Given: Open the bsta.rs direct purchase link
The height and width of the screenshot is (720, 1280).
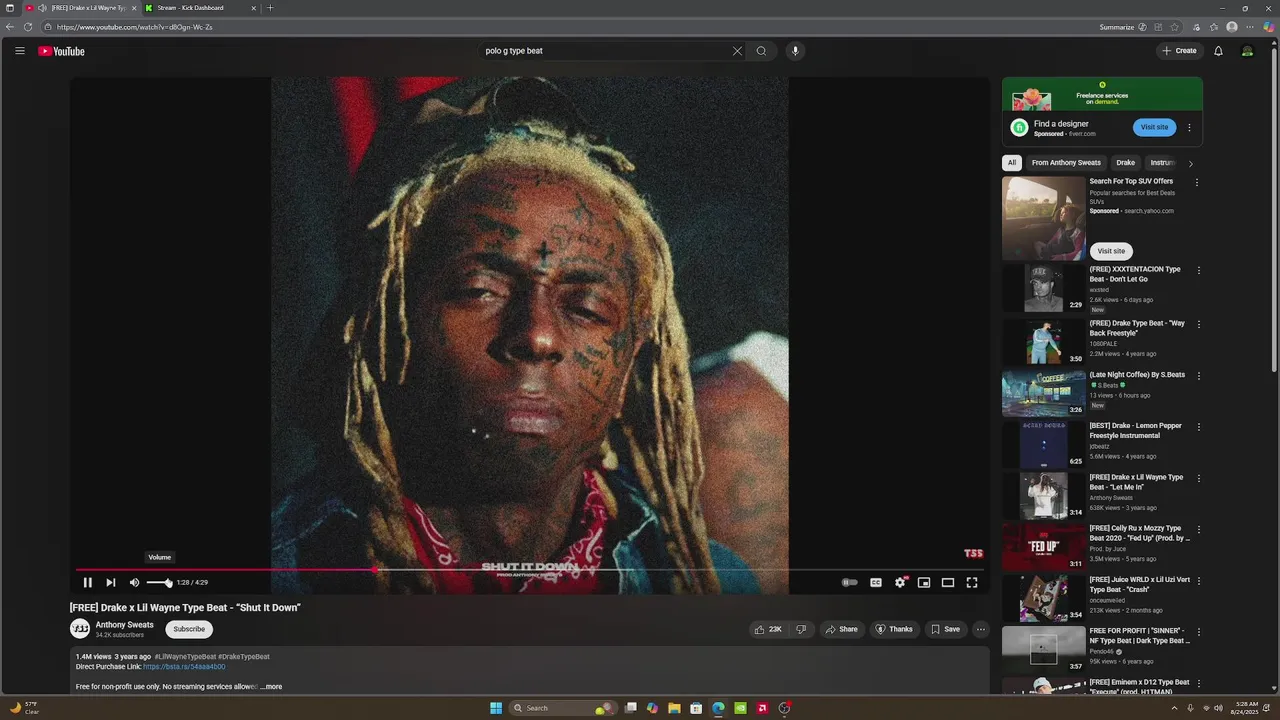Looking at the screenshot, I should [x=184, y=667].
